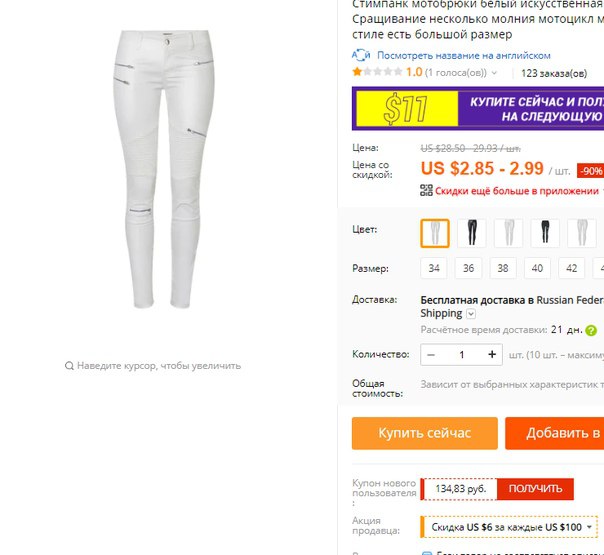Viewport: 604px width, 555px height.
Task: Select size 34
Action: point(434,268)
